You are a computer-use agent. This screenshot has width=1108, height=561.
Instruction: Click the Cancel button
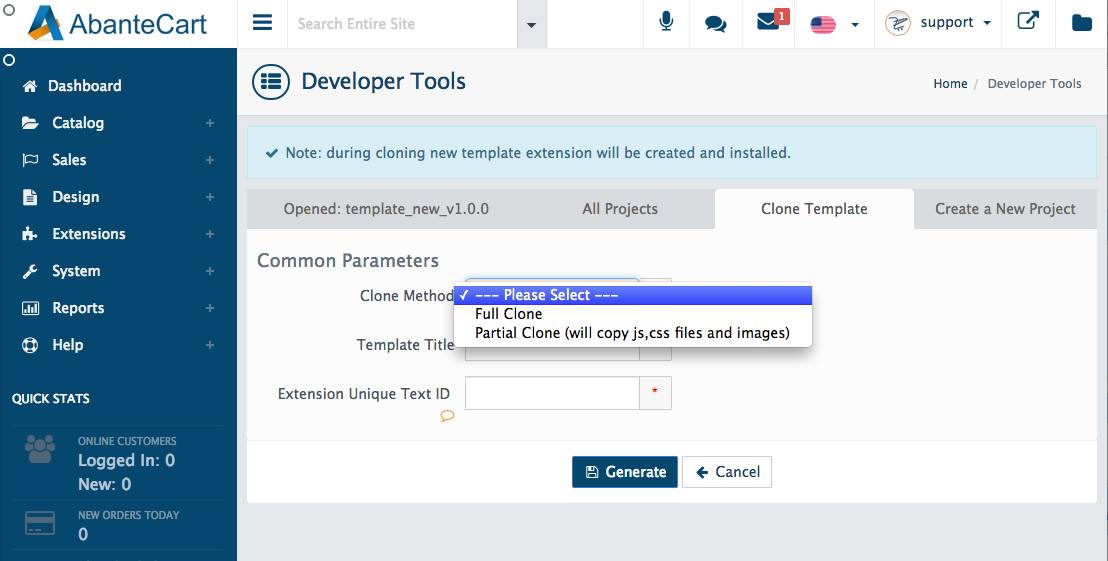click(x=726, y=472)
